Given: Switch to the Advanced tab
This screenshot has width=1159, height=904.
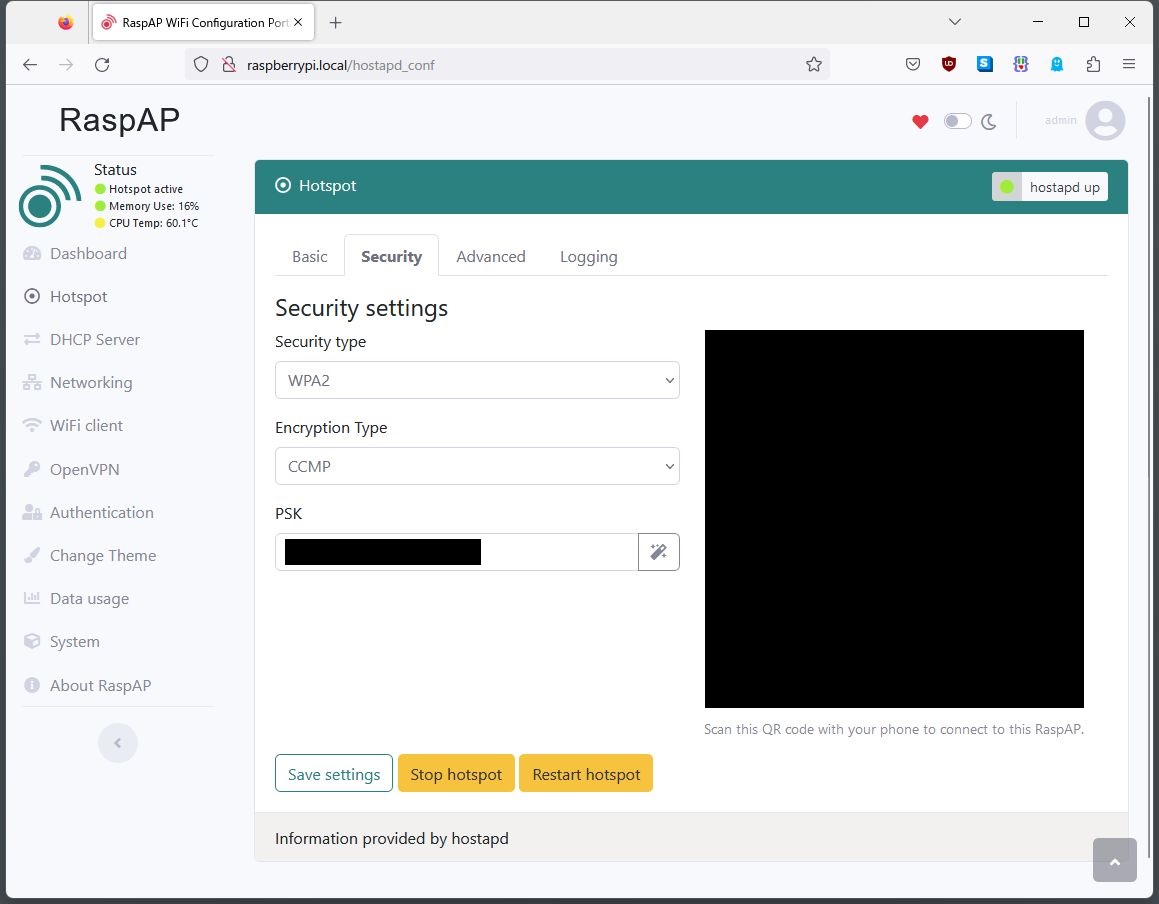Looking at the screenshot, I should pos(491,256).
